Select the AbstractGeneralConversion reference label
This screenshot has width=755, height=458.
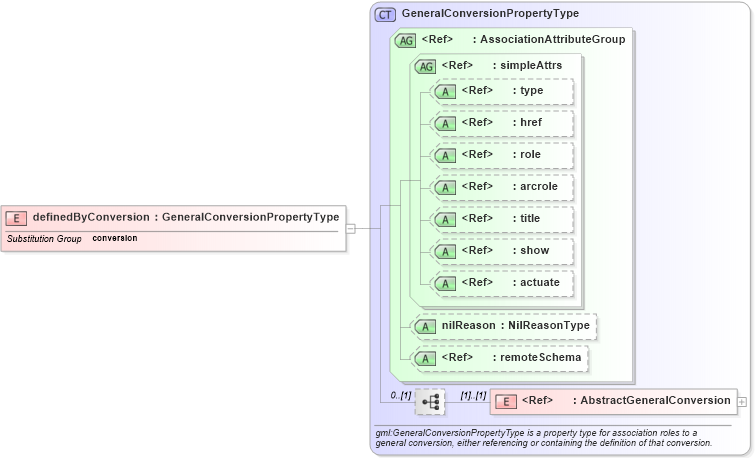tap(655, 400)
